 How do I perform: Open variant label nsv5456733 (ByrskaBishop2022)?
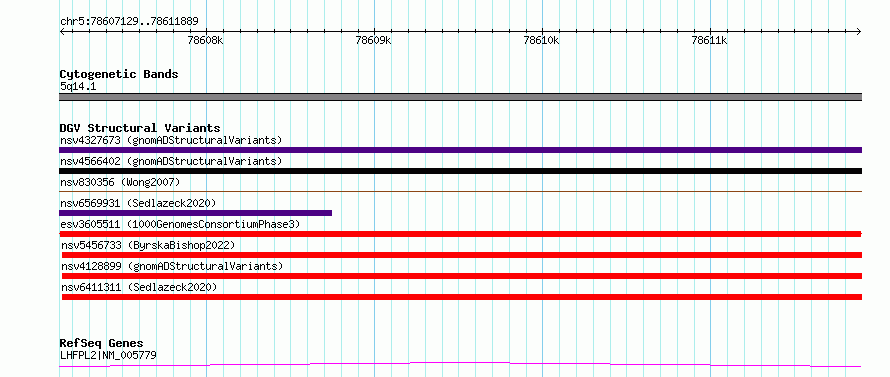148,245
